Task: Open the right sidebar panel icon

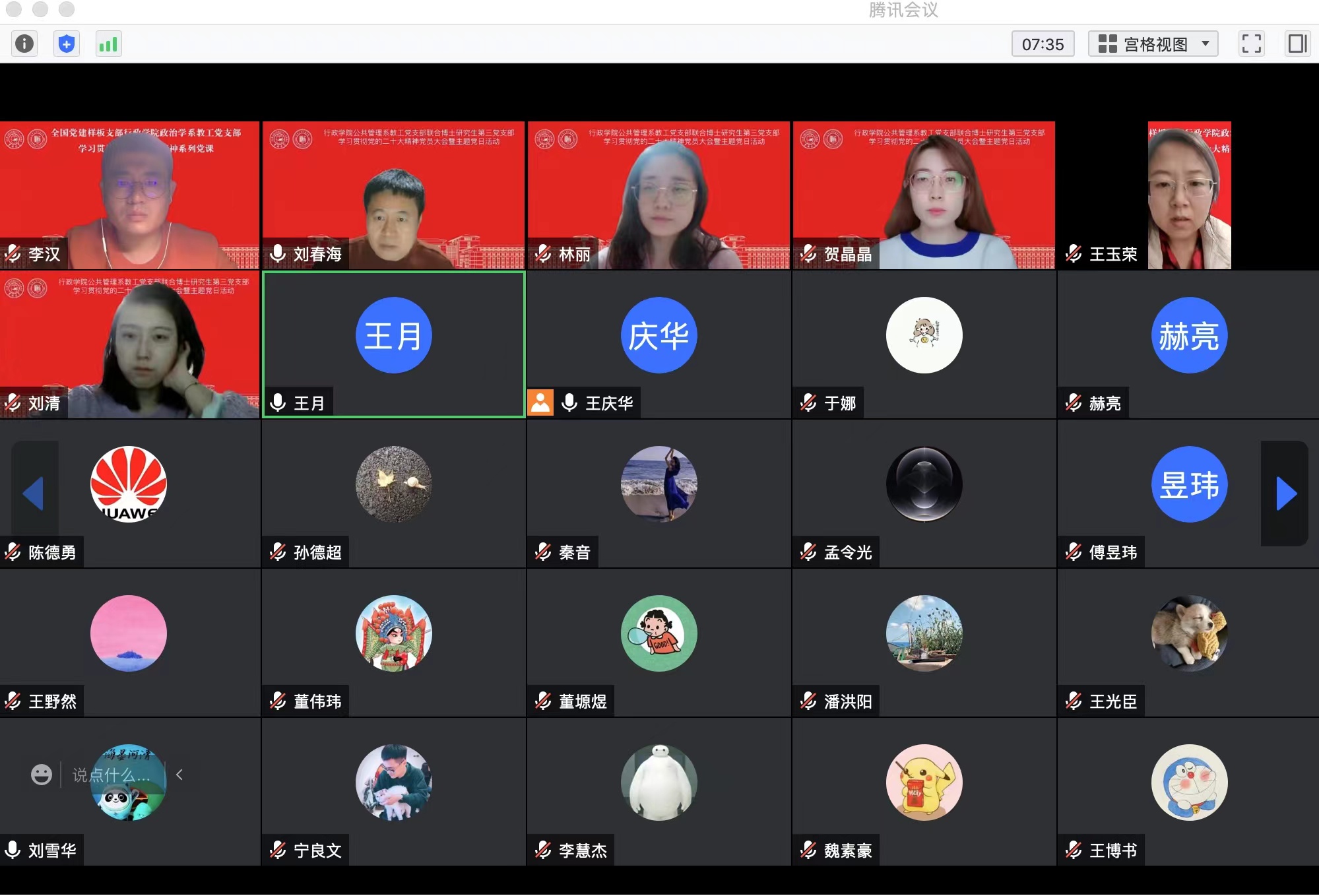Action: (x=1297, y=44)
